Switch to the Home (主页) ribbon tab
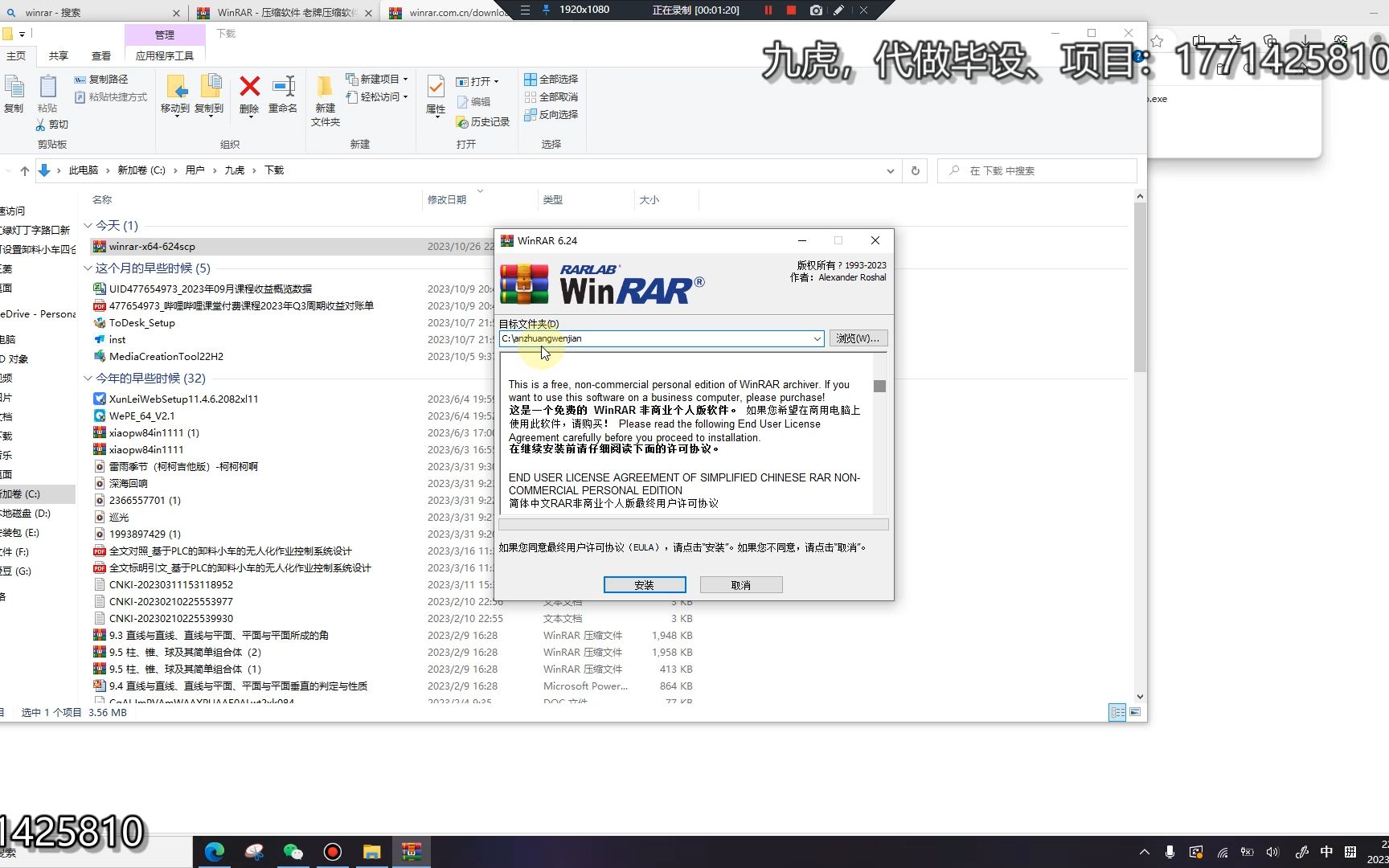This screenshot has height=868, width=1389. (16, 55)
